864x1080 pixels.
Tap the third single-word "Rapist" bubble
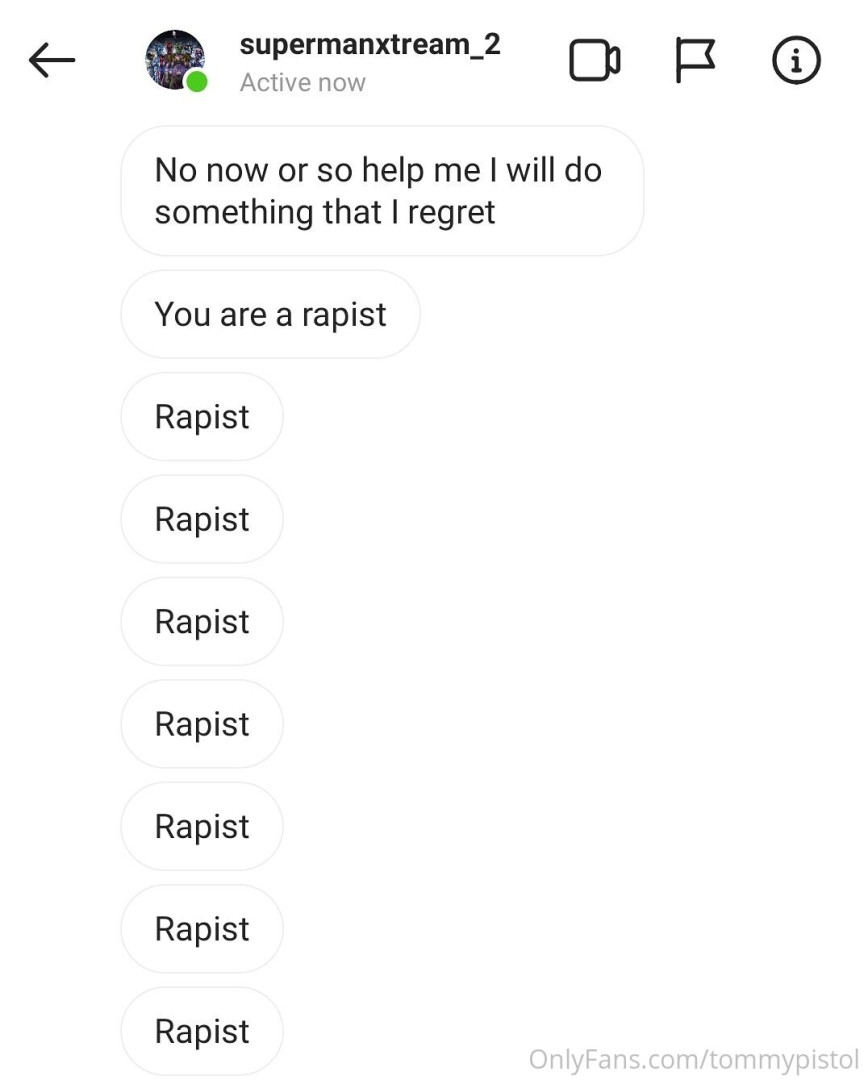point(202,622)
